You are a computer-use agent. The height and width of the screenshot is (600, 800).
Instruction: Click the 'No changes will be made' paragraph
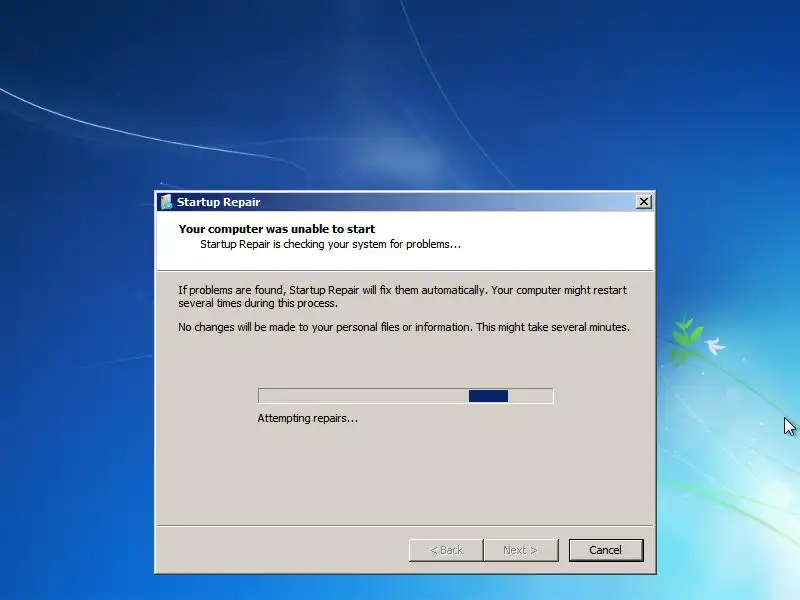tap(404, 327)
